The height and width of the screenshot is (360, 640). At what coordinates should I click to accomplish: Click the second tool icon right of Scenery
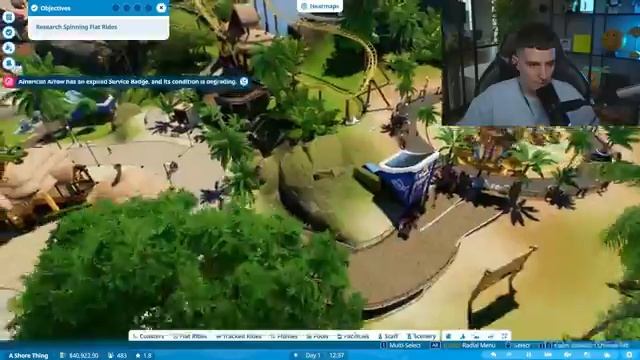[462, 336]
